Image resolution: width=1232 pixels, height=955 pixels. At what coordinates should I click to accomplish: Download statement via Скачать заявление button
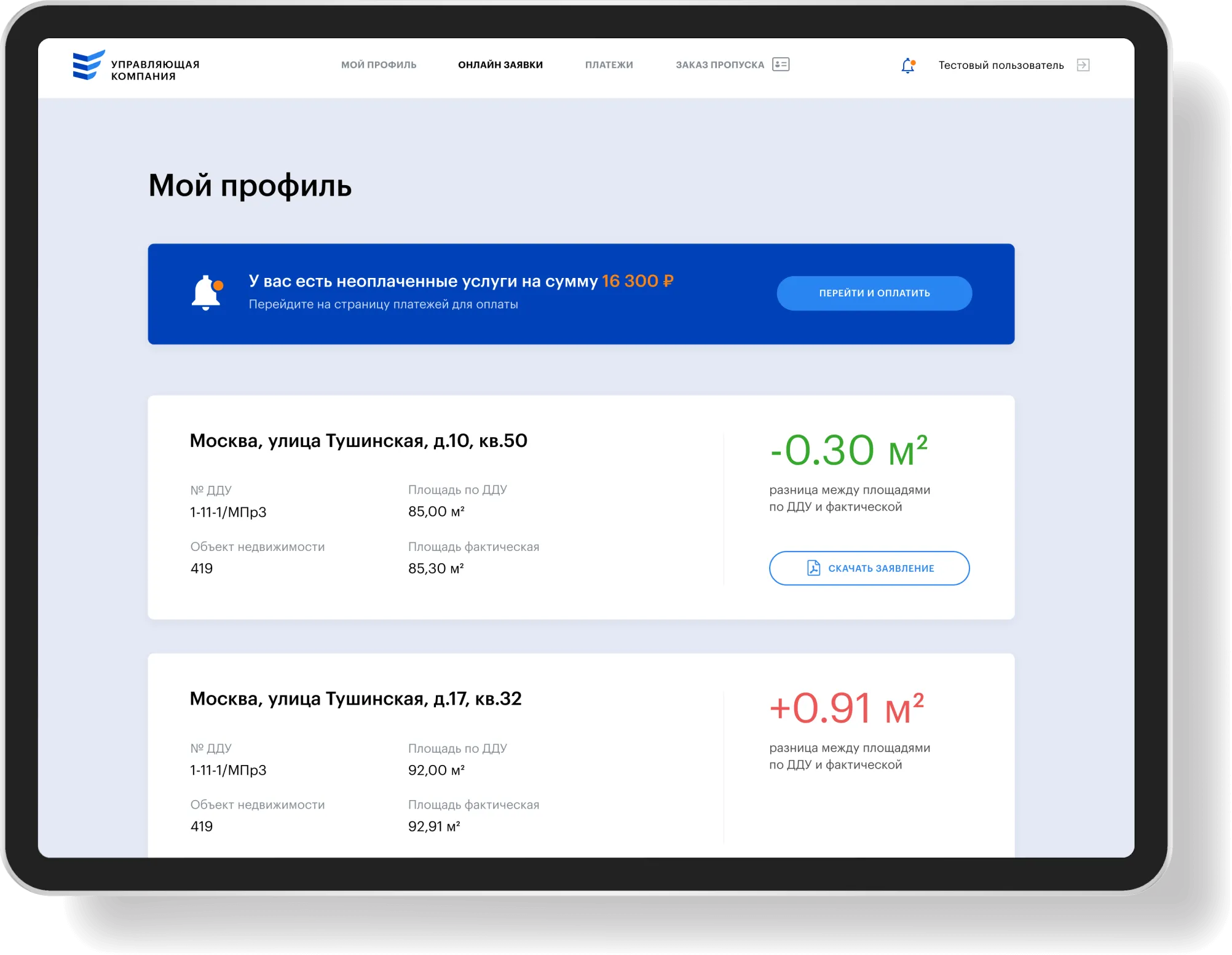(x=869, y=568)
